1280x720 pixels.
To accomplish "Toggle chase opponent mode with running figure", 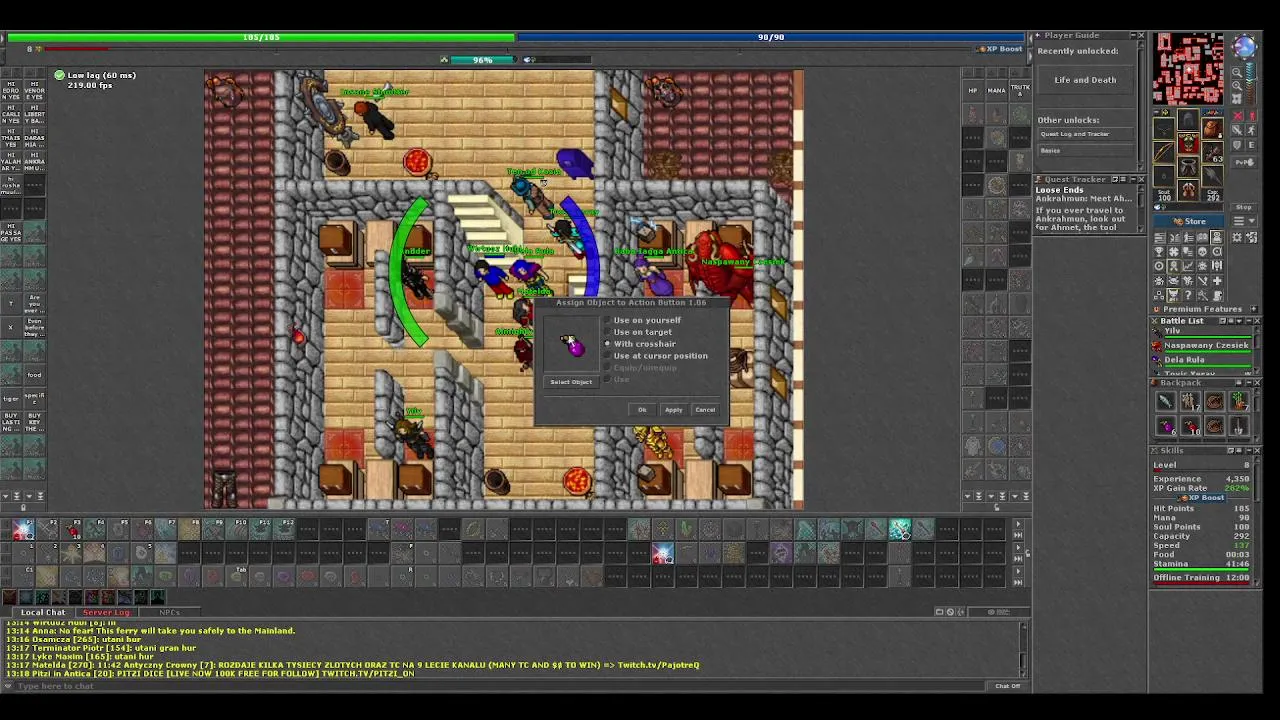I will click(1252, 130).
